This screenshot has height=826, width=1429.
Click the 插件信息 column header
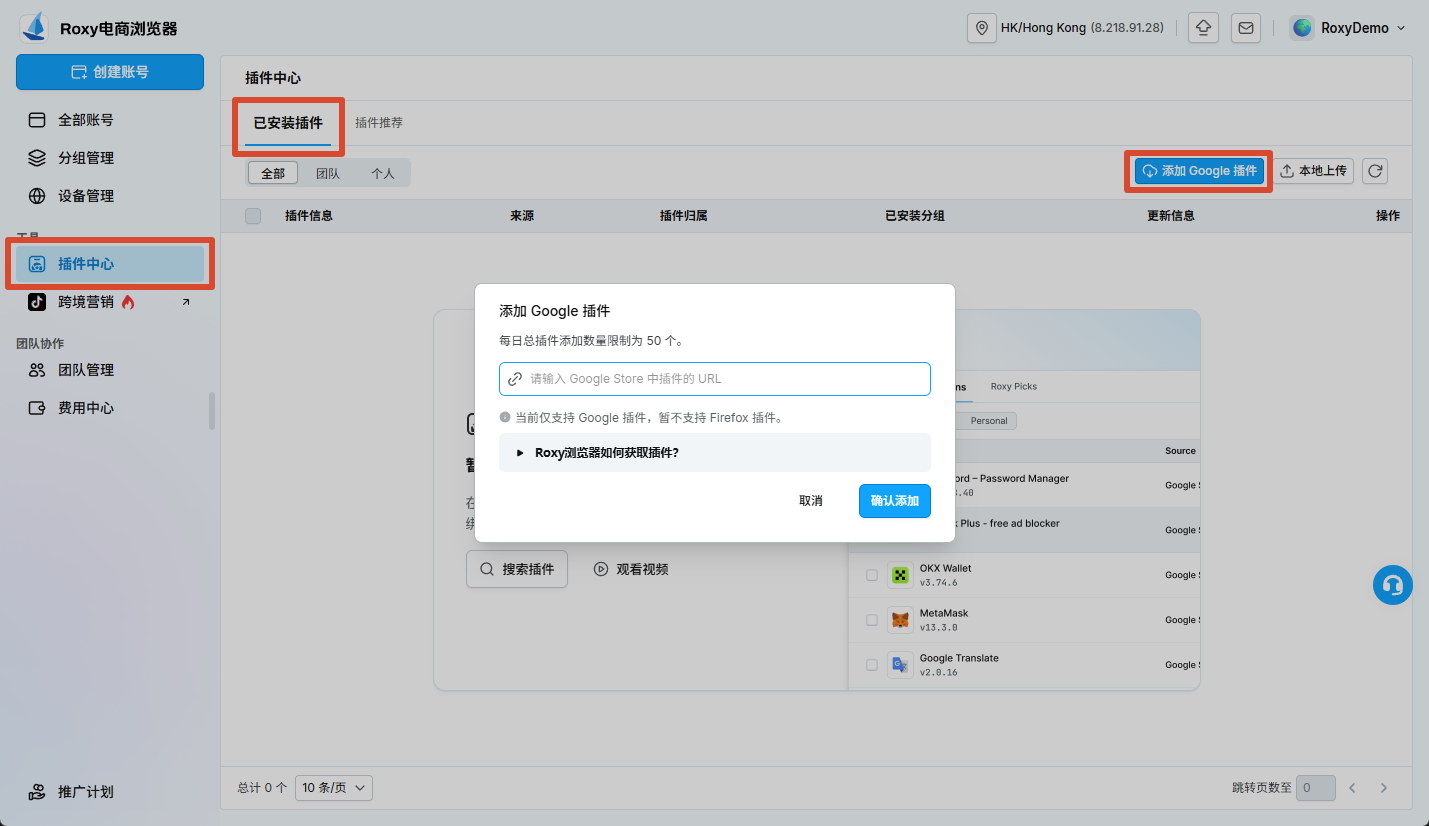point(309,216)
